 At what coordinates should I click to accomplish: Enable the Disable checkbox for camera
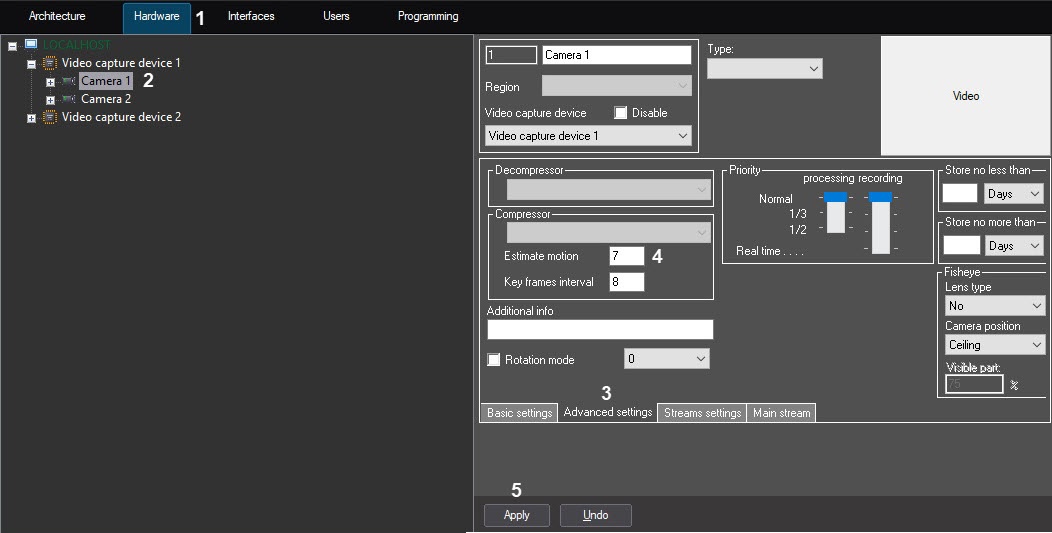point(620,113)
